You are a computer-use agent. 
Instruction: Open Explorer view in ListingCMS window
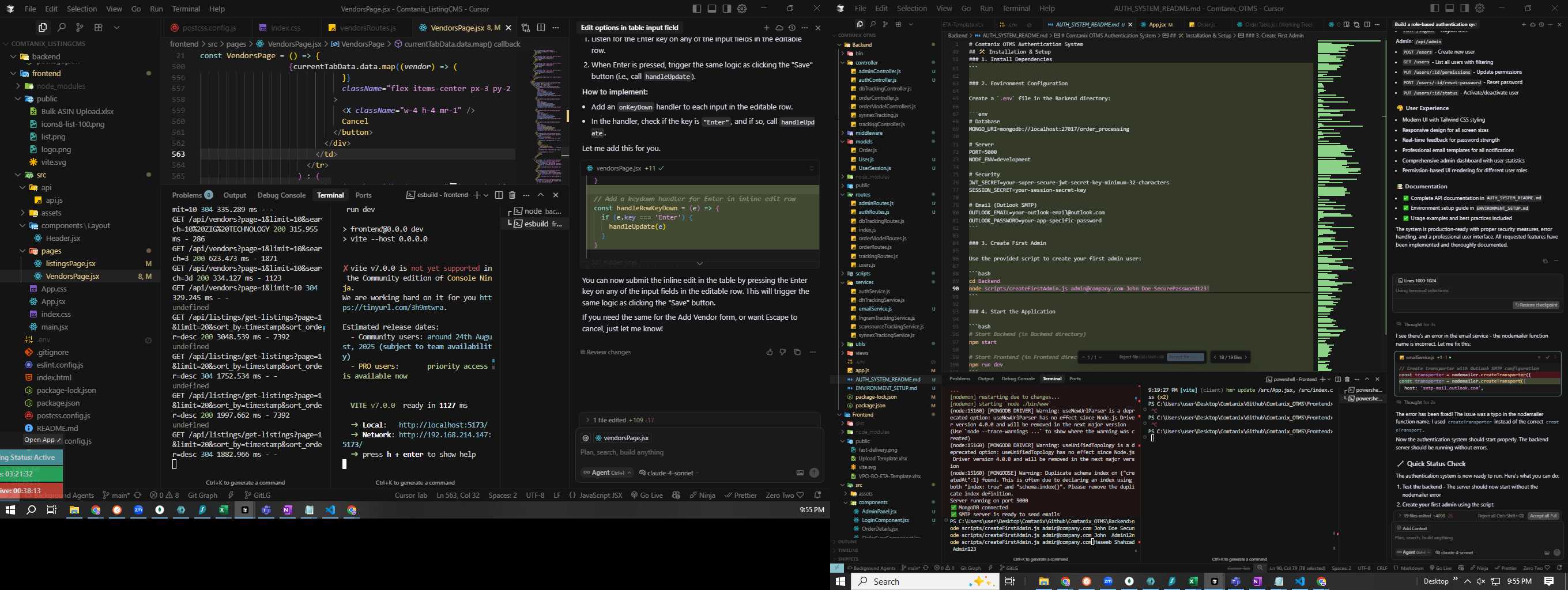point(43,28)
